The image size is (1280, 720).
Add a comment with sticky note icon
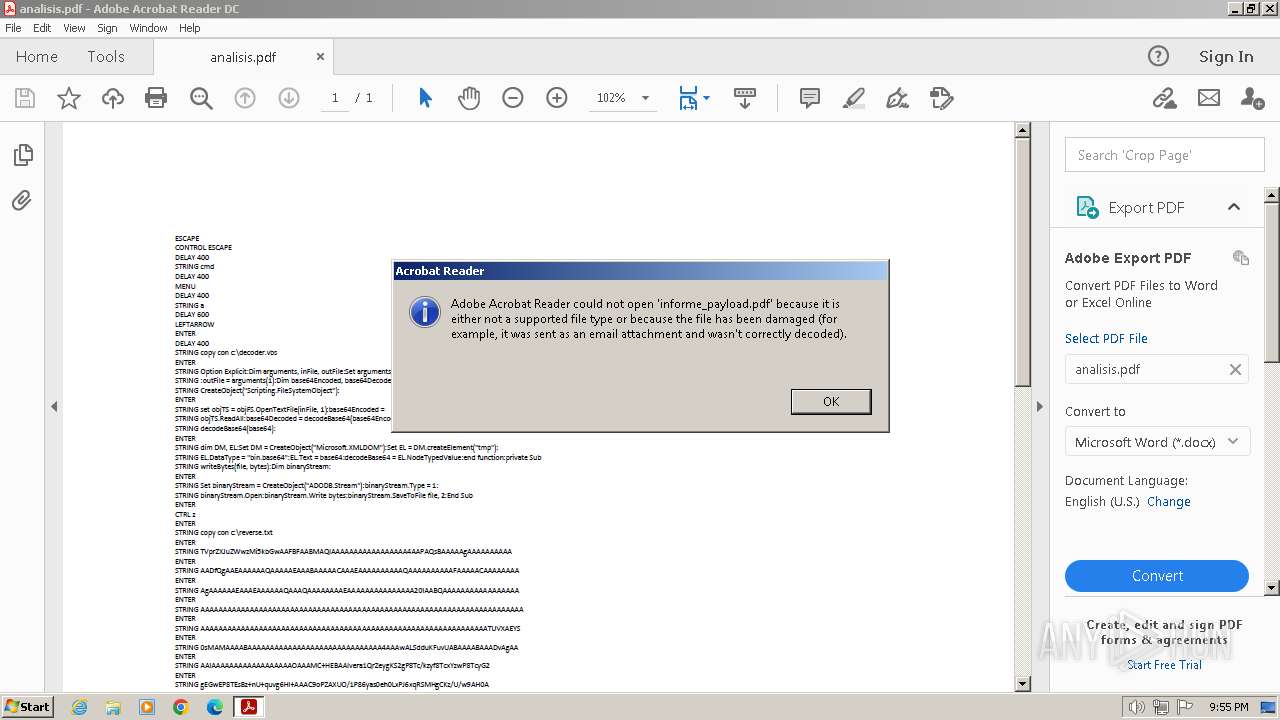(810, 98)
